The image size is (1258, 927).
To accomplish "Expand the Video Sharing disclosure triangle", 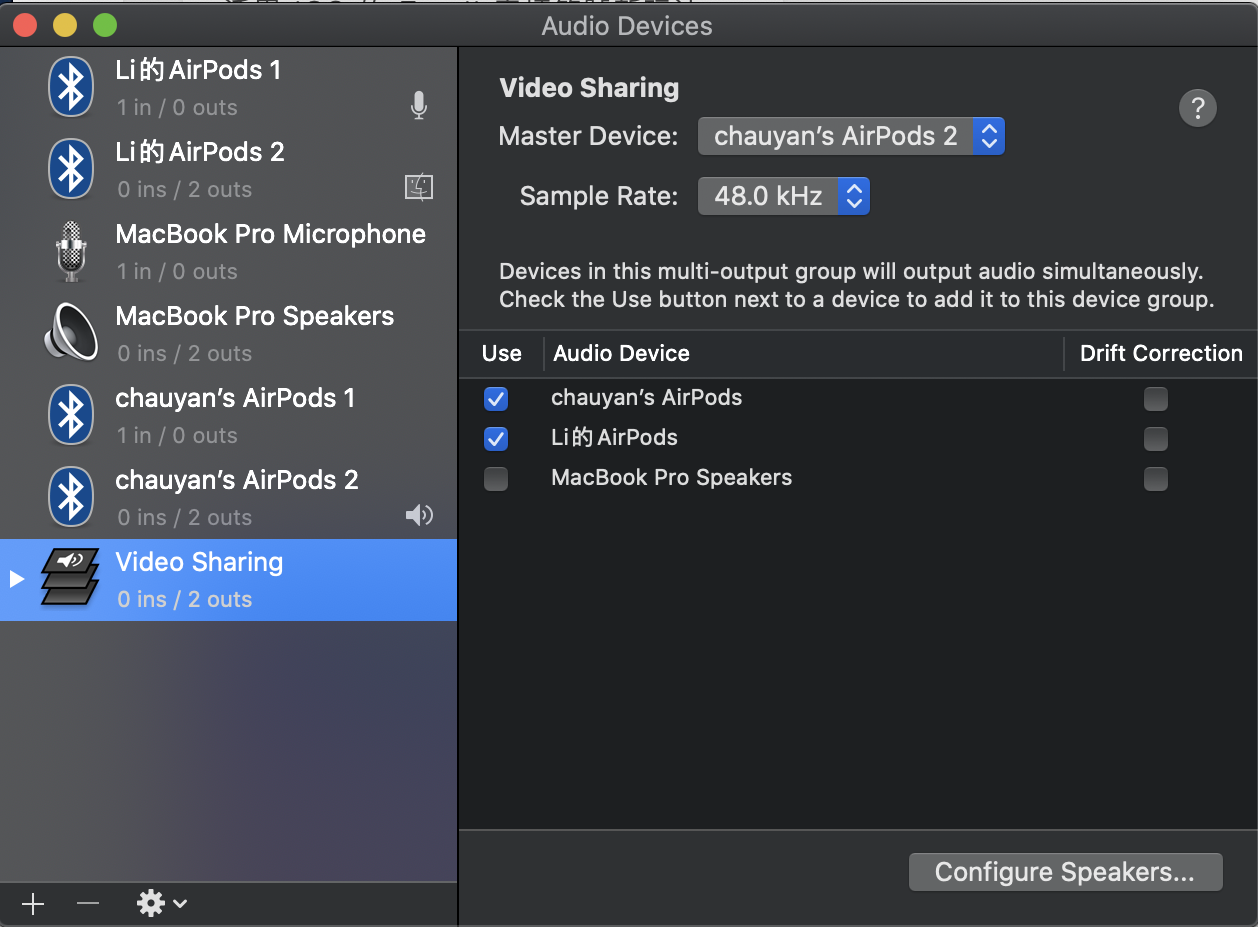I will pyautogui.click(x=15, y=579).
